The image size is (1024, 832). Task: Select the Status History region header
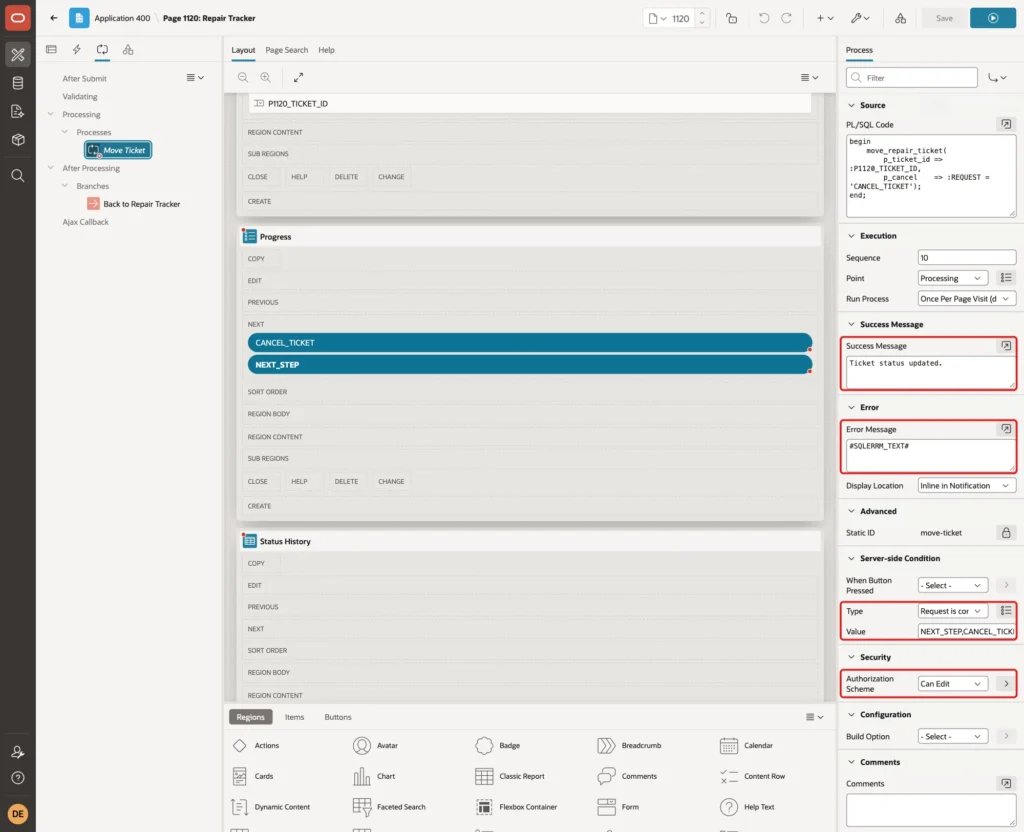coord(530,541)
